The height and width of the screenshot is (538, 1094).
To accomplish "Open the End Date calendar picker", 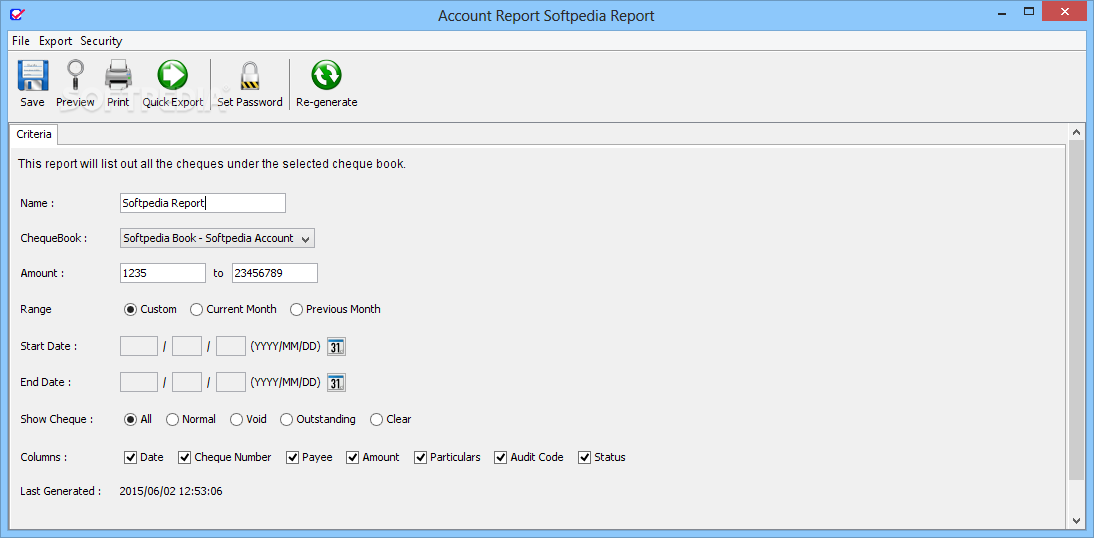I will tap(336, 382).
